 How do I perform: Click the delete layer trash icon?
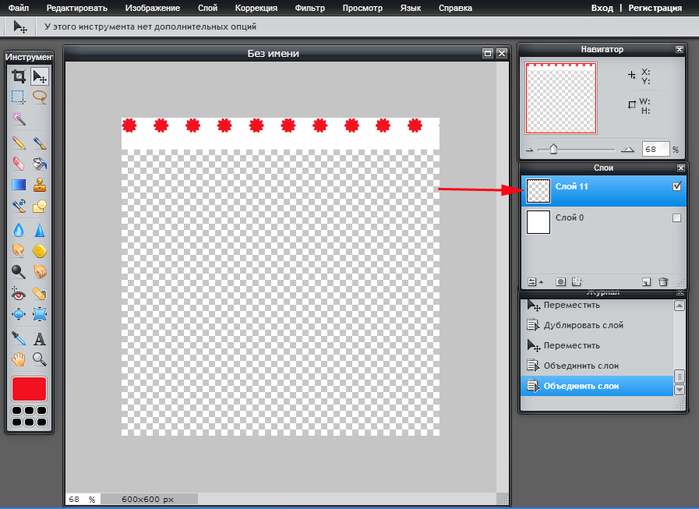tap(663, 282)
